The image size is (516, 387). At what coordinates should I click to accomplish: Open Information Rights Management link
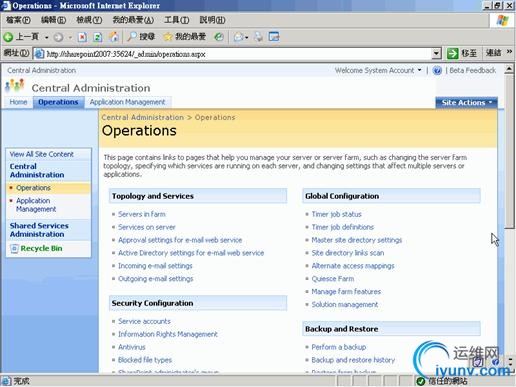(168, 334)
